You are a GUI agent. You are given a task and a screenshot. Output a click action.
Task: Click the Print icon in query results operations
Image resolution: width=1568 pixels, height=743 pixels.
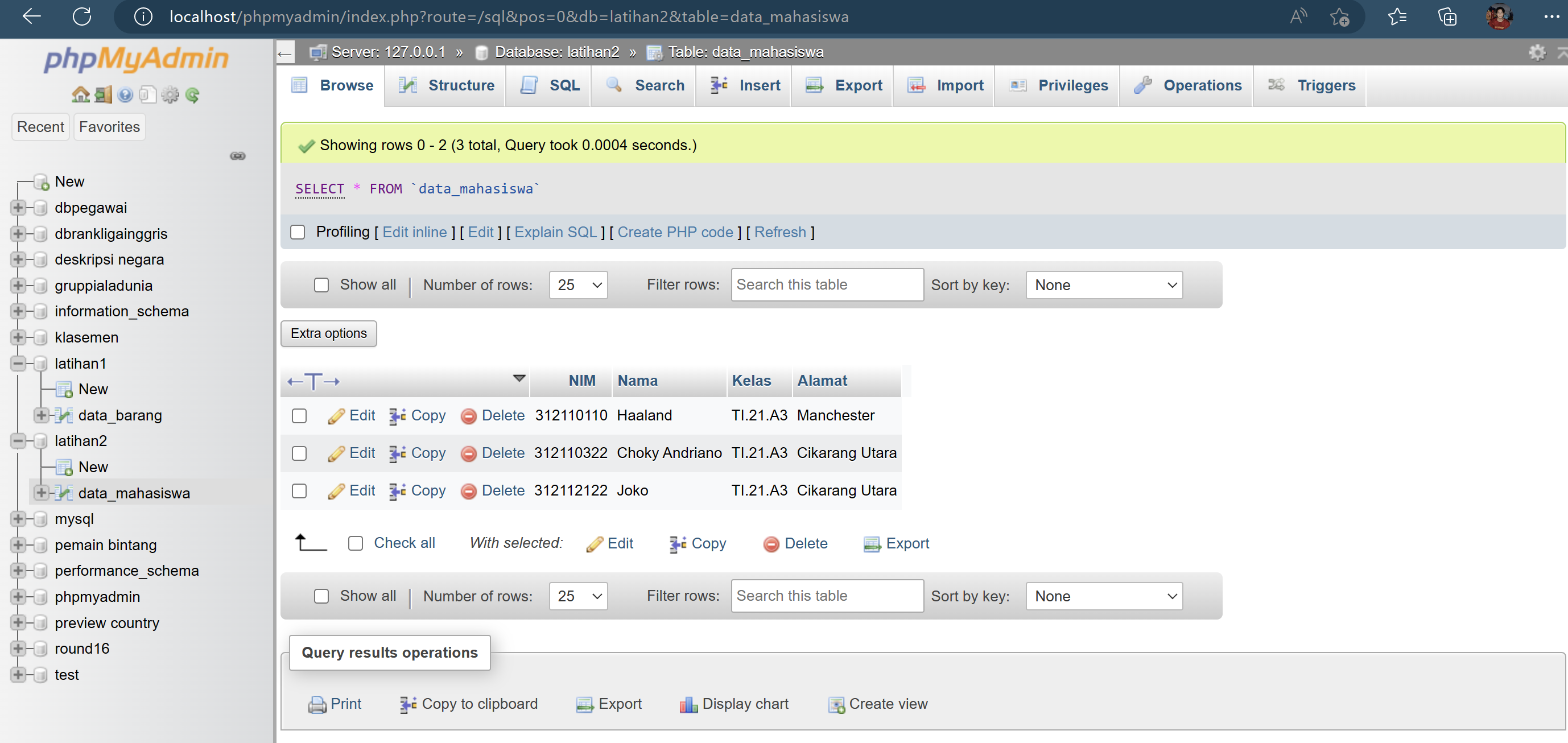tap(317, 704)
